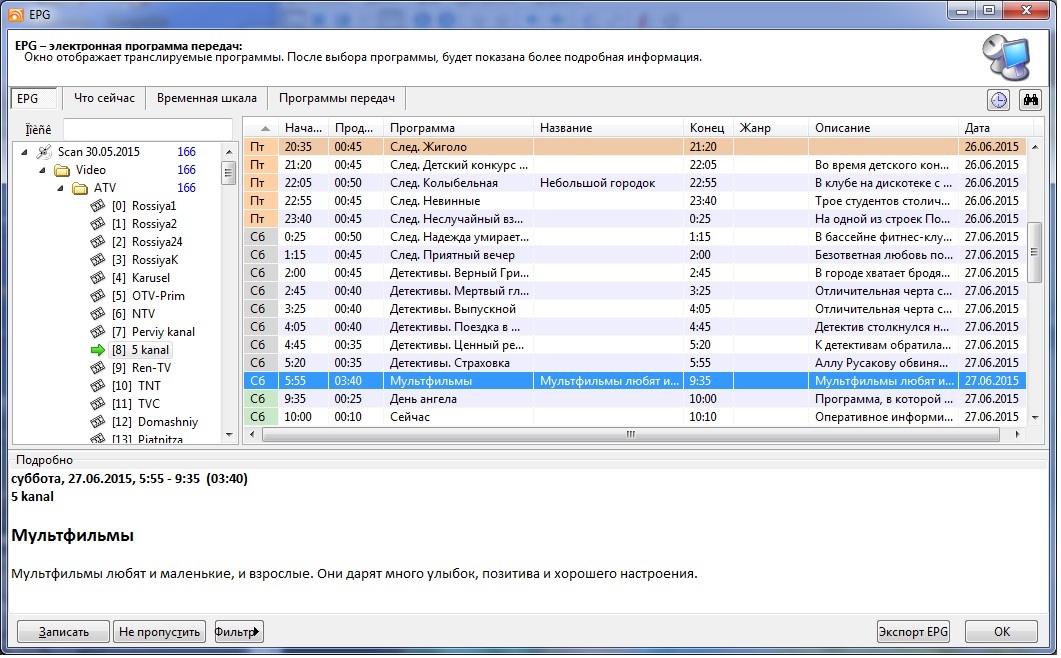Screen dimensions: 1061x658
Task: Click the satellite icon beside Scan 30.05.2015
Action: 43,152
